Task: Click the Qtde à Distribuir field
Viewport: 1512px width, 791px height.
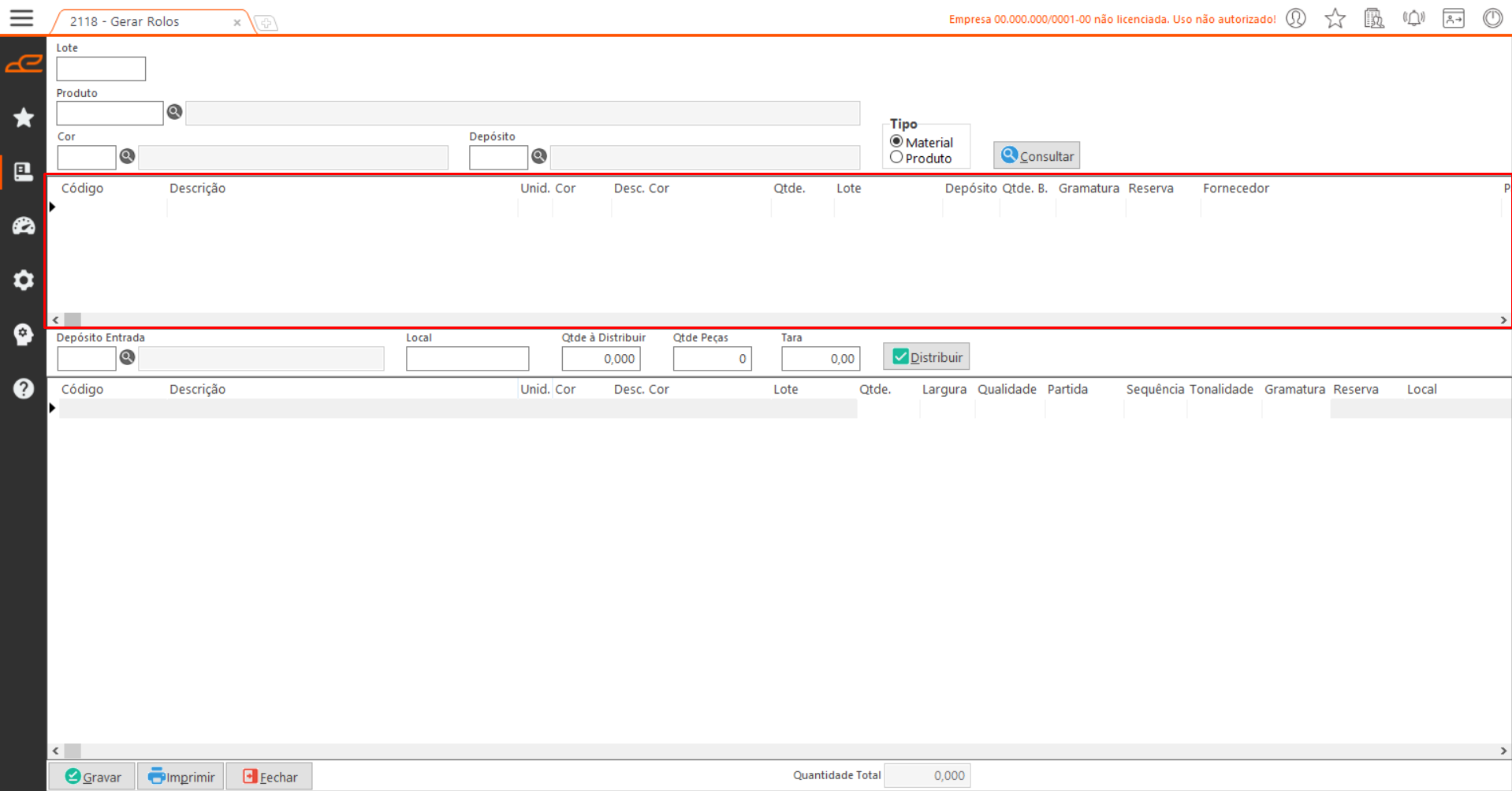Action: coord(601,359)
